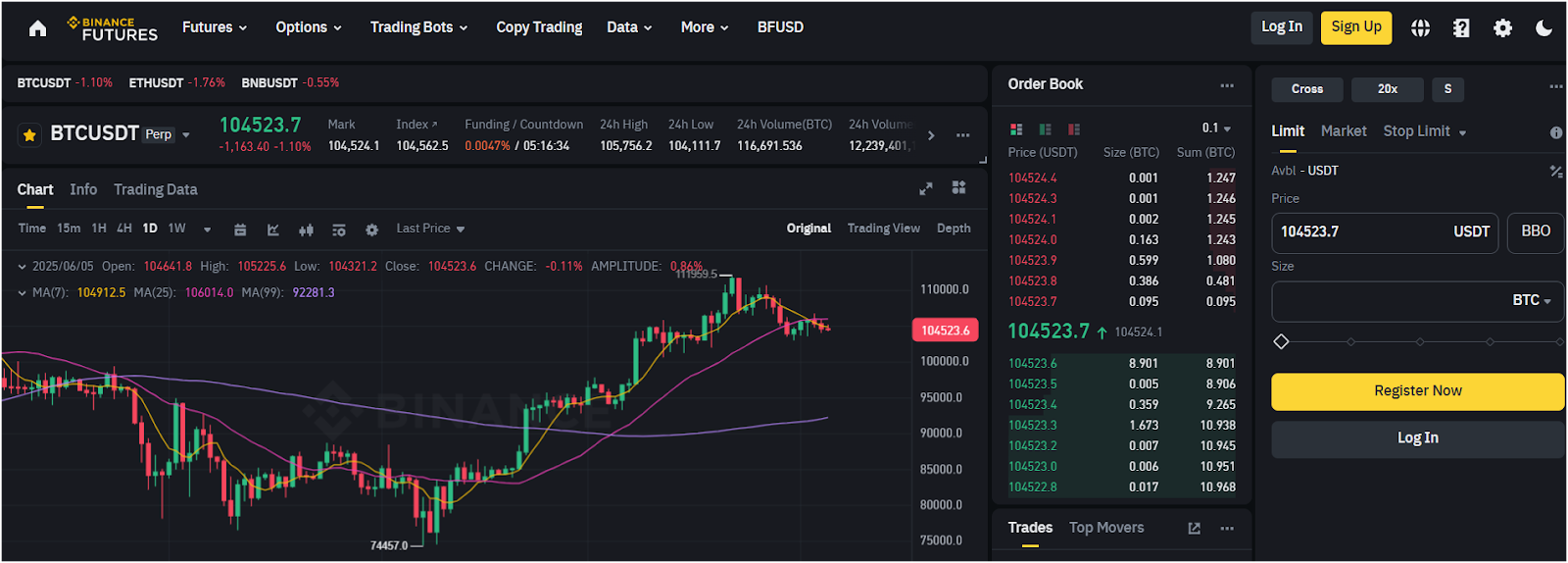Select the 1H interval
1568x563 pixels.
click(x=99, y=229)
